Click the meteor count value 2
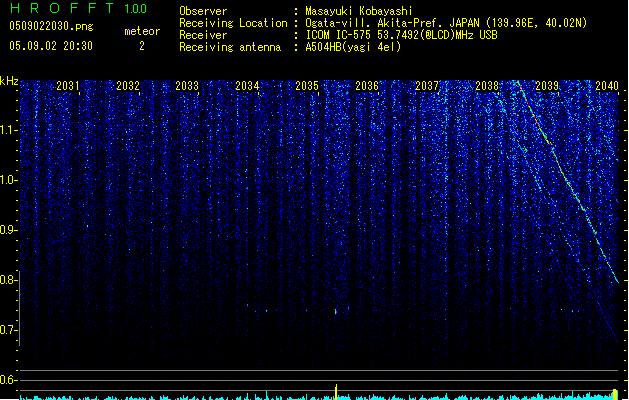Viewport: 629px width, 400px height. click(x=142, y=46)
